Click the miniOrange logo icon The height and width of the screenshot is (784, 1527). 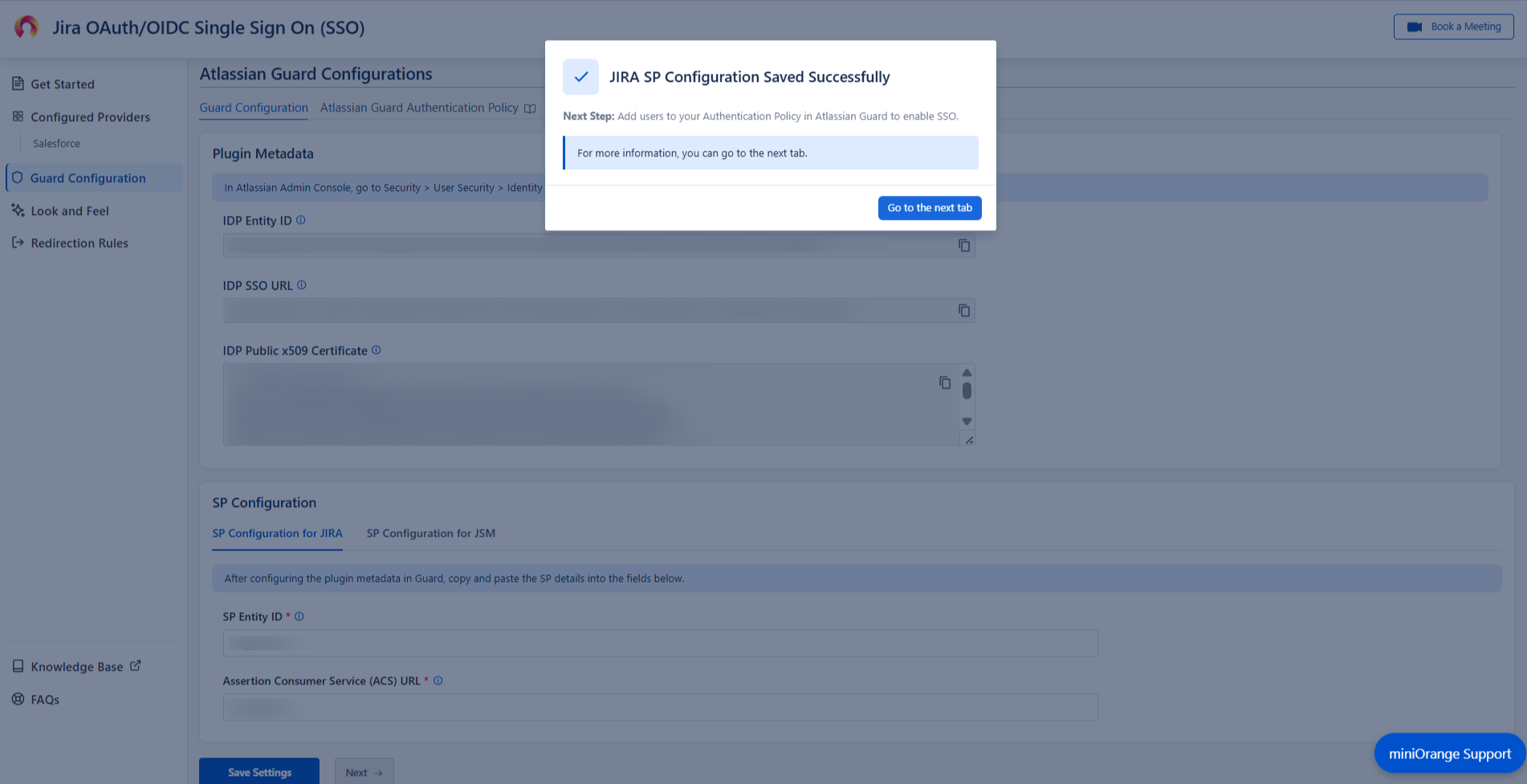pos(26,26)
